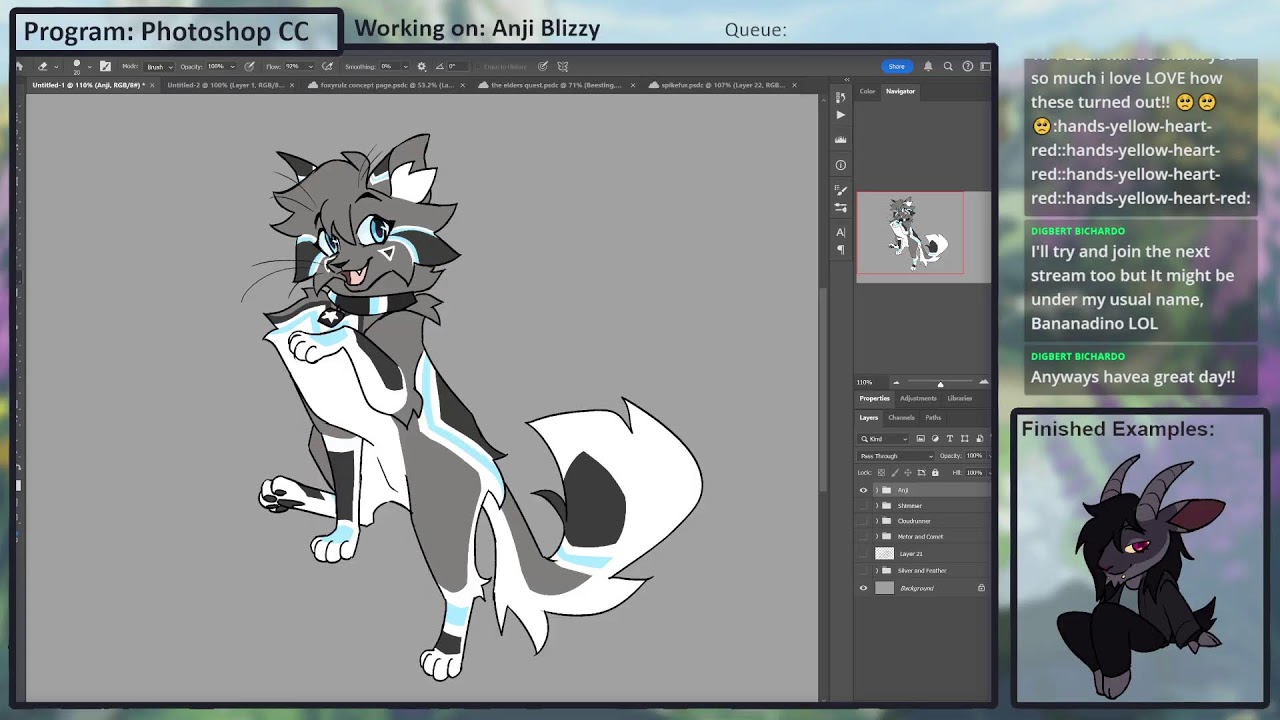
Task: Expand the Silver and Feather group
Action: pyautogui.click(x=877, y=571)
